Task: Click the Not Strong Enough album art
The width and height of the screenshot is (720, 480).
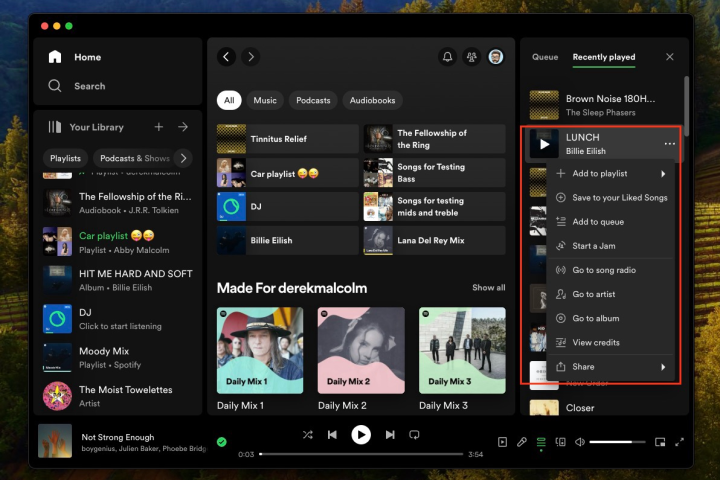Action: pos(55,441)
